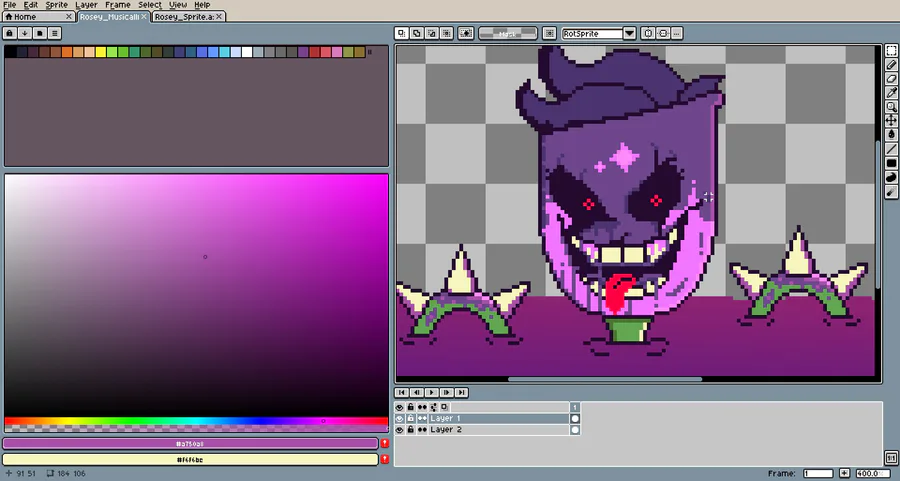Toggle visibility of Layer 1

399,418
